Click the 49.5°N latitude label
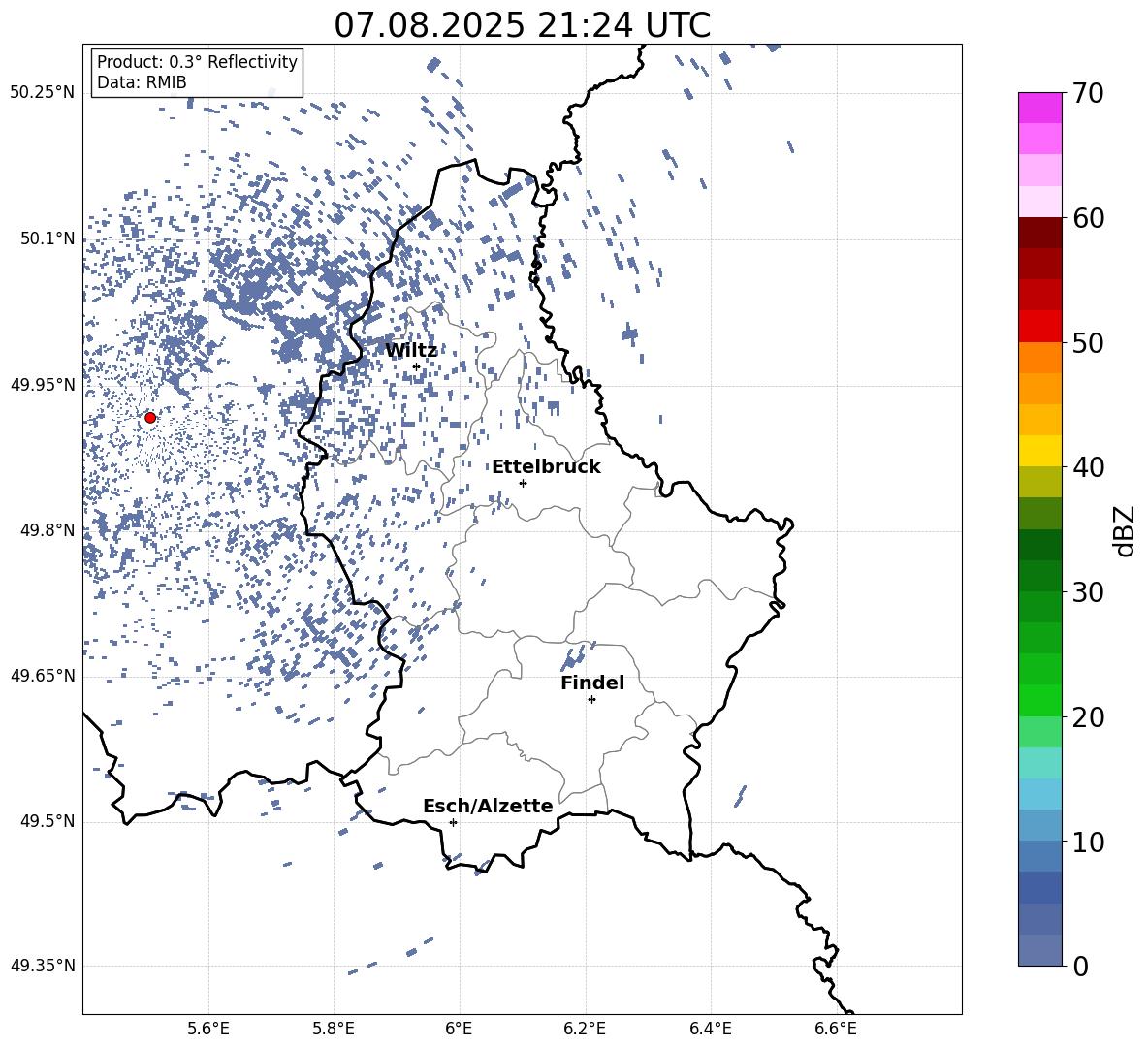This screenshot has width=1148, height=1048. [x=48, y=821]
